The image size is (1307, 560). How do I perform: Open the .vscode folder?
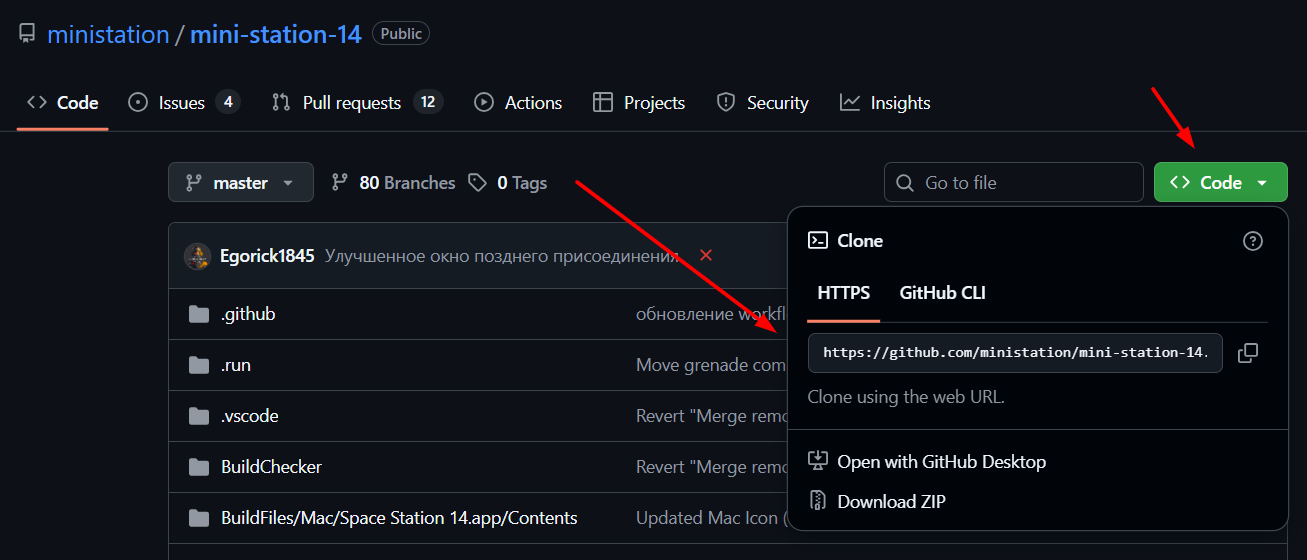[x=250, y=416]
